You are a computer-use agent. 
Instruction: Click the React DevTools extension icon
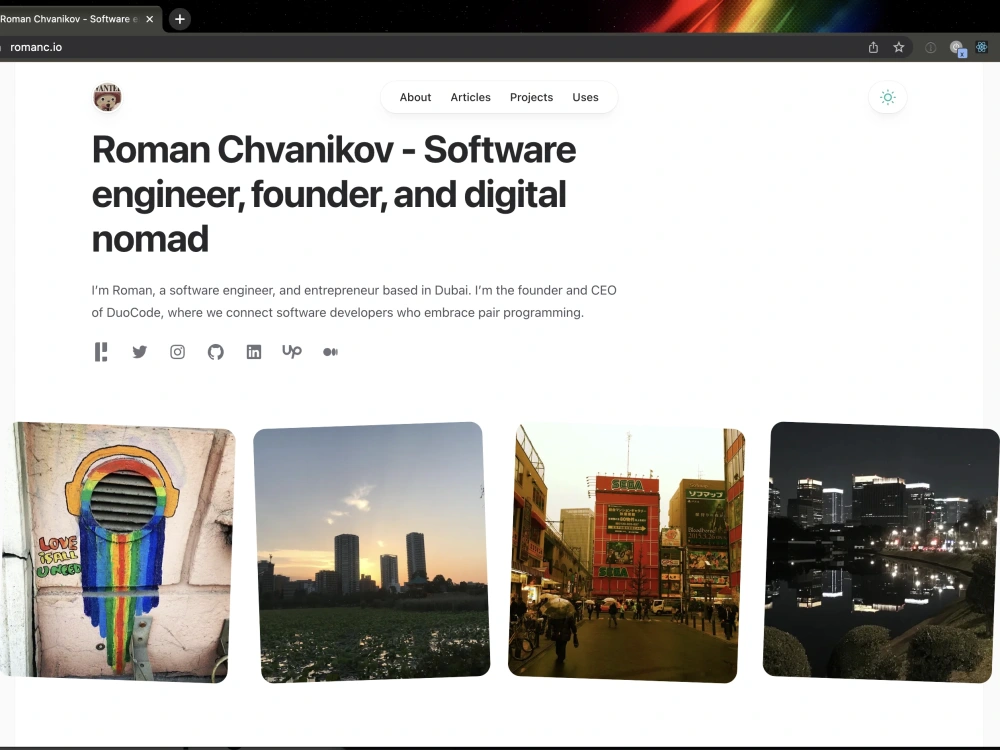point(982,47)
